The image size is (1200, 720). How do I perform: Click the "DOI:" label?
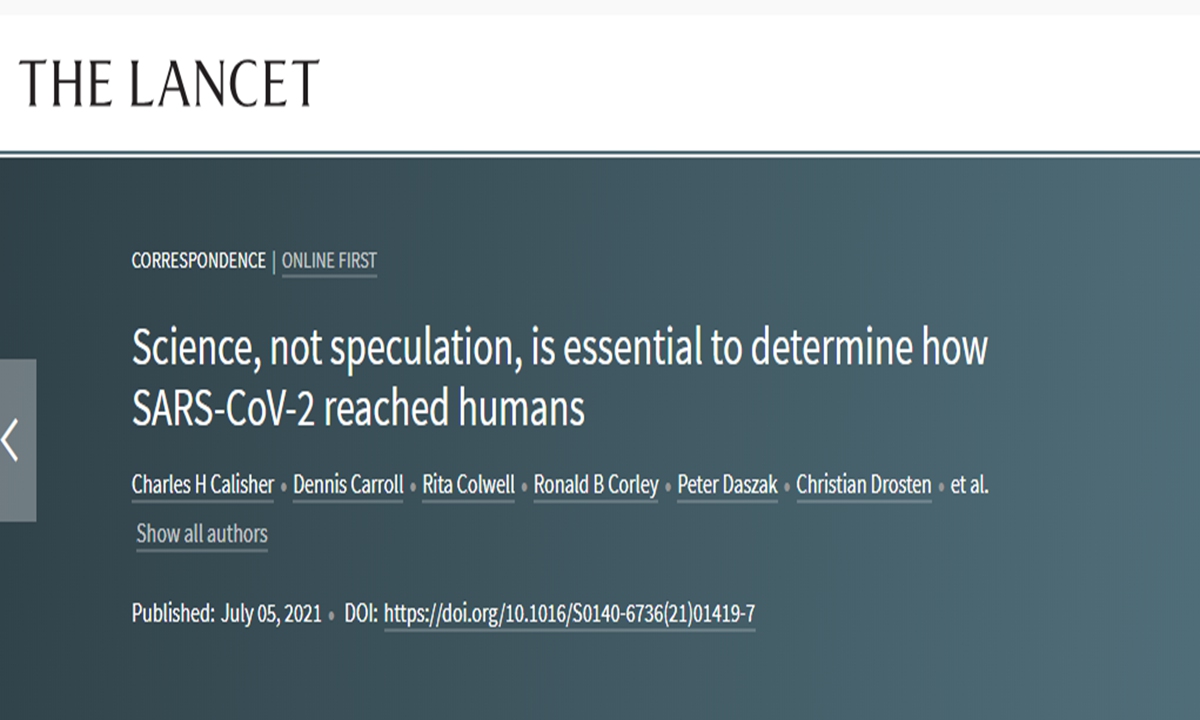360,614
